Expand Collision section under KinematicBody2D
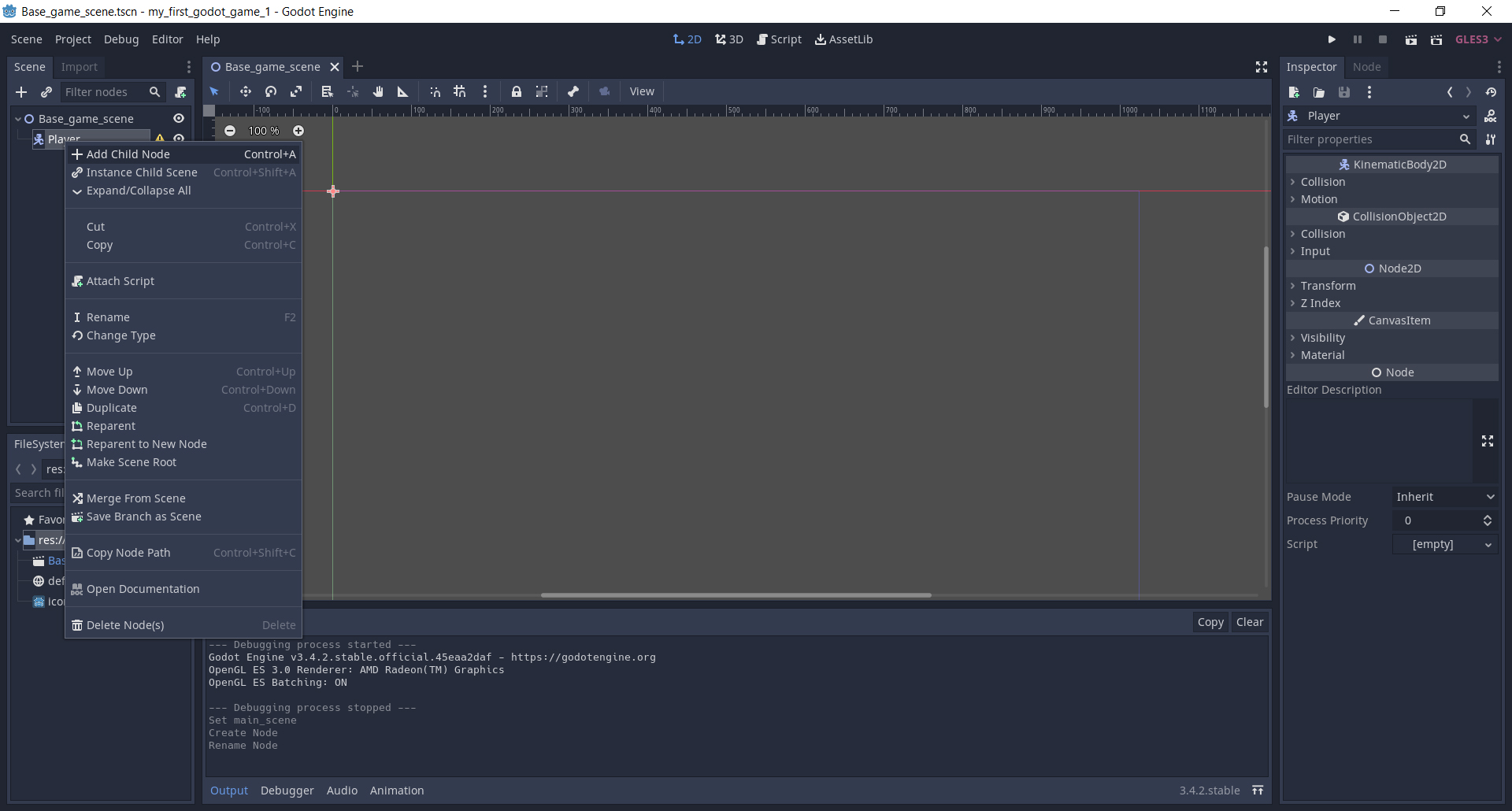Image resolution: width=1512 pixels, height=811 pixels. (x=1392, y=182)
